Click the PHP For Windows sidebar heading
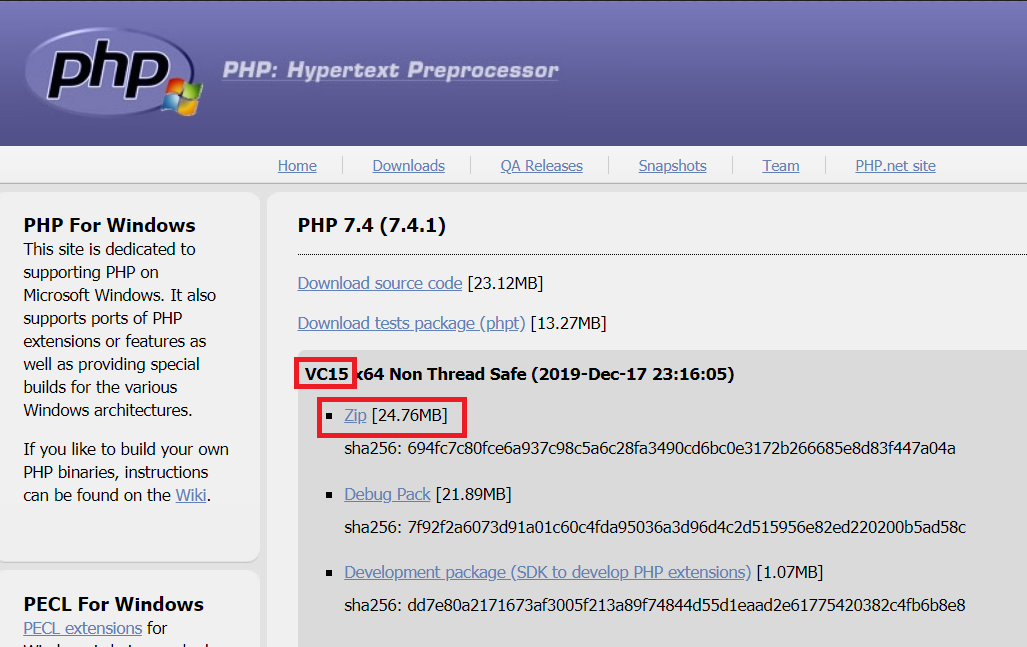The image size is (1027, 647). 109,225
